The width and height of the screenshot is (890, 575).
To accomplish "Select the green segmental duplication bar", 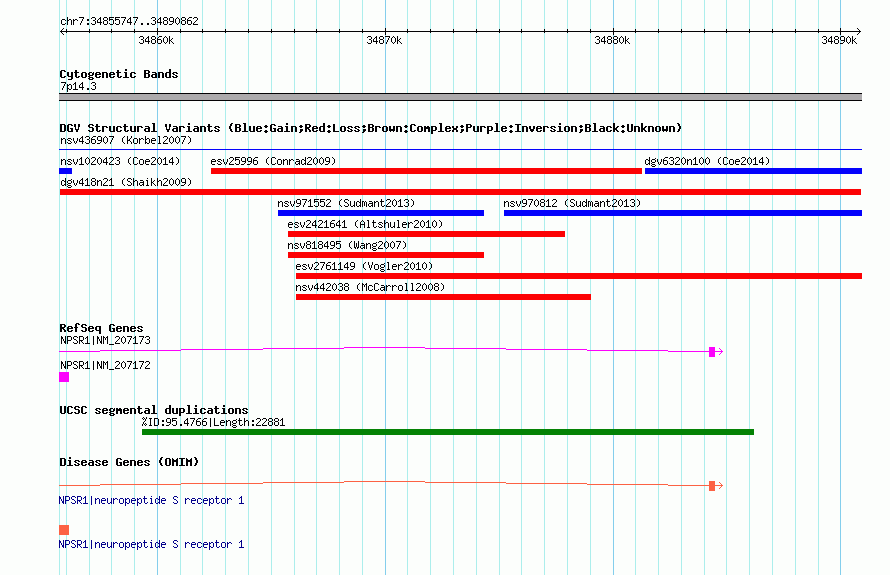I will 448,432.
